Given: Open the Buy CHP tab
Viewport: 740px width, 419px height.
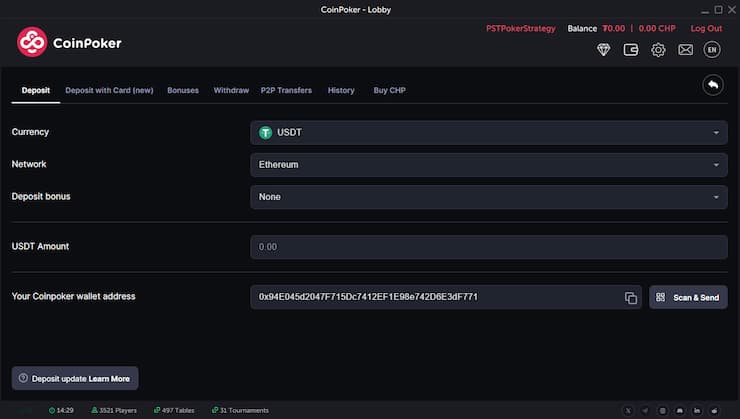Looking at the screenshot, I should click(x=389, y=90).
